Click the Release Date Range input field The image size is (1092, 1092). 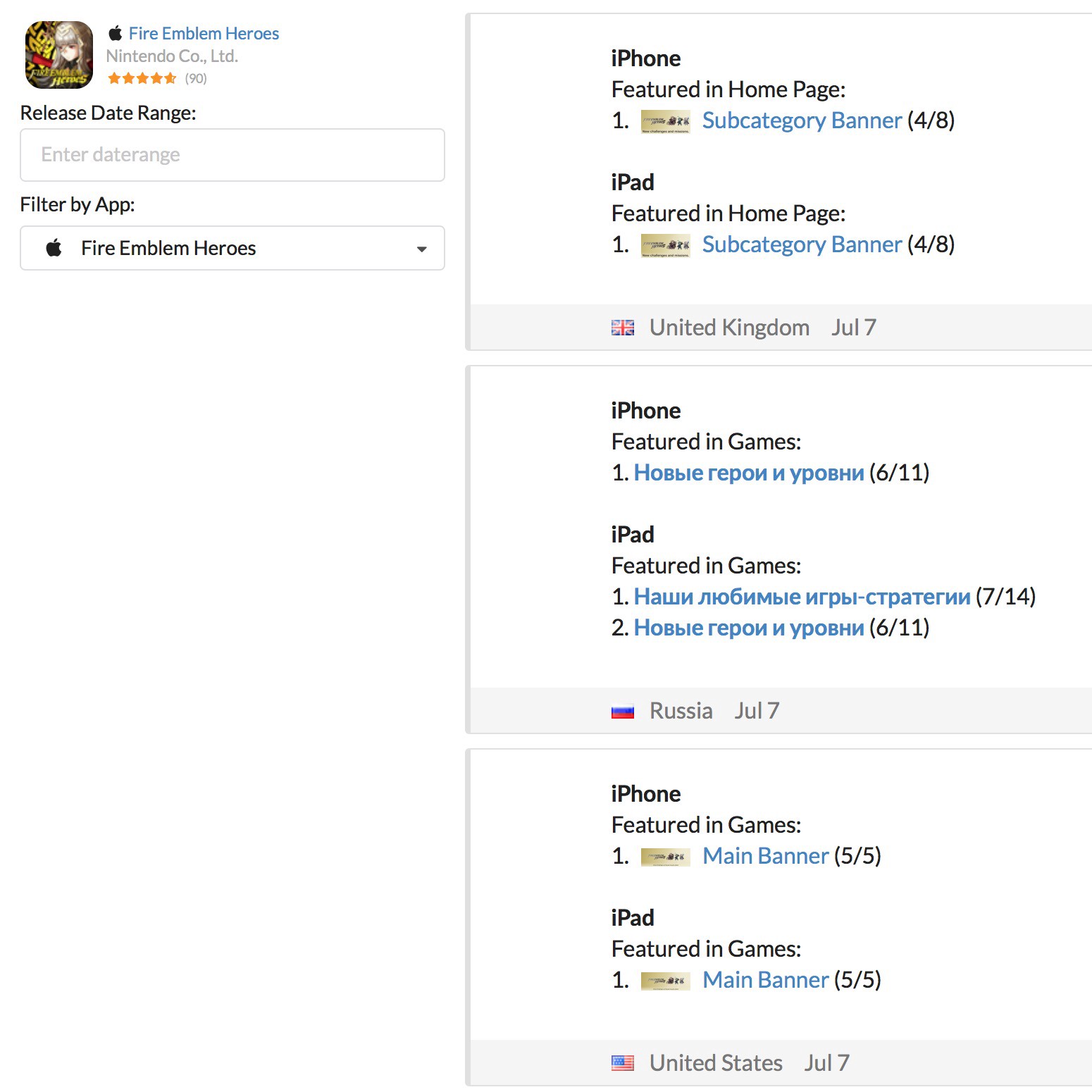click(x=232, y=155)
